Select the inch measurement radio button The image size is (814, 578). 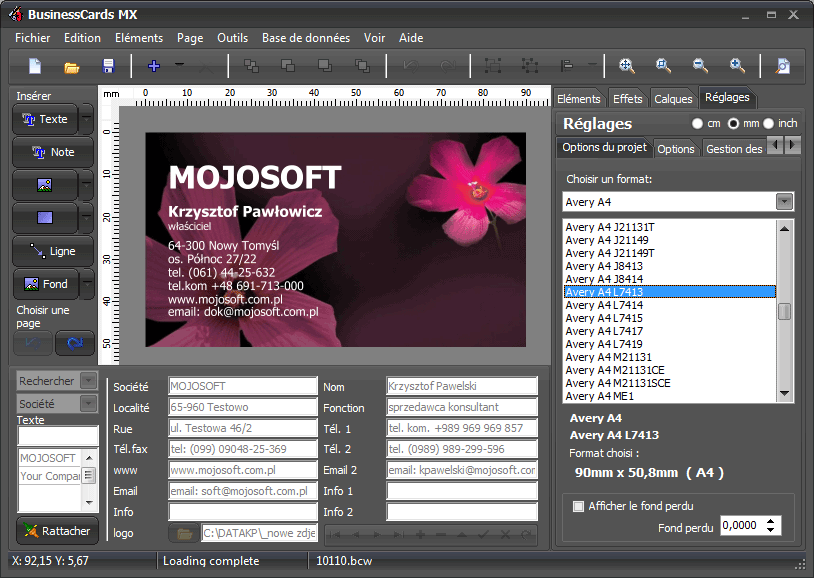(766, 123)
